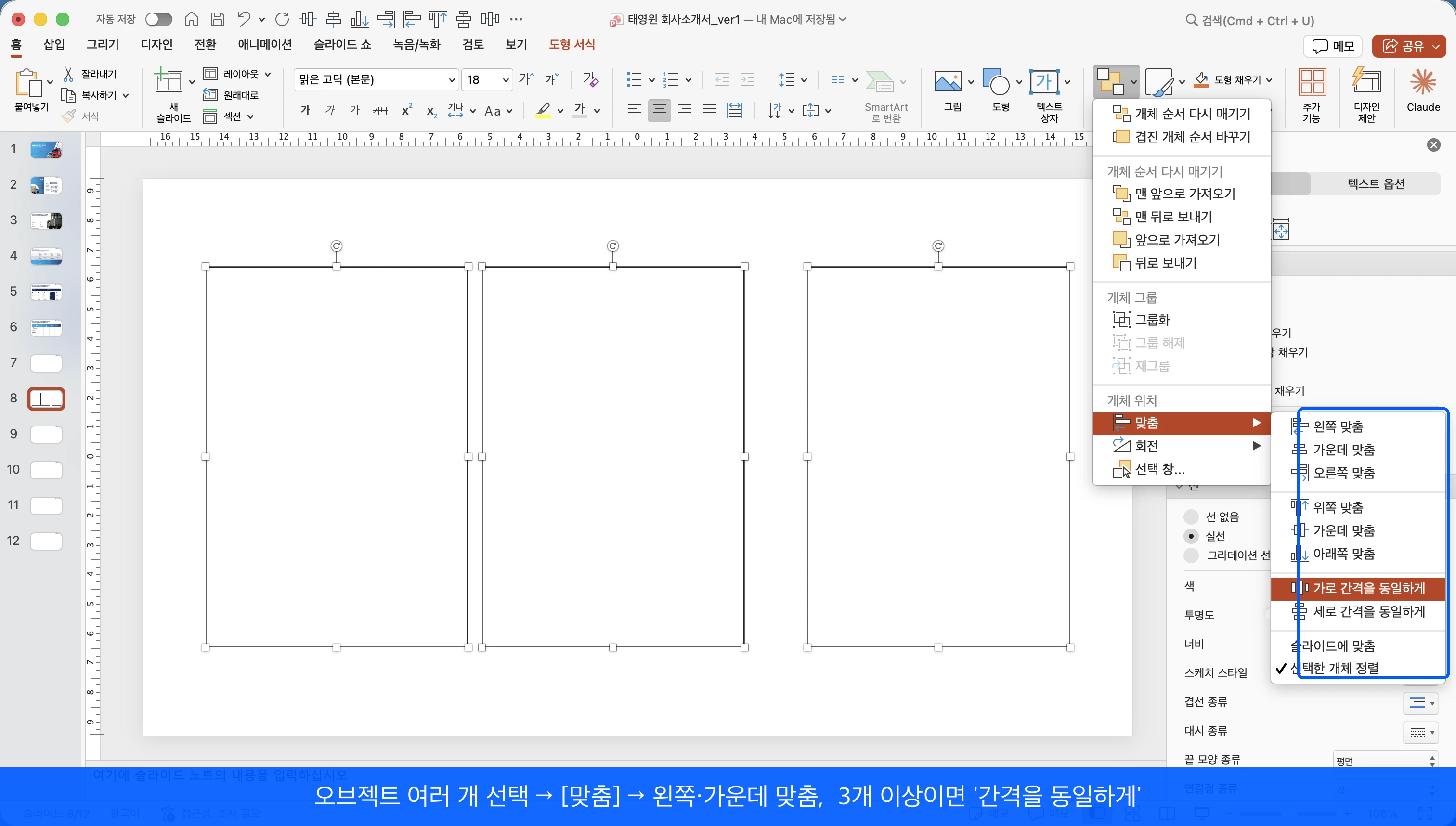This screenshot has width=1456, height=826.
Task: Click the text highlight color swatch
Action: pyautogui.click(x=543, y=110)
